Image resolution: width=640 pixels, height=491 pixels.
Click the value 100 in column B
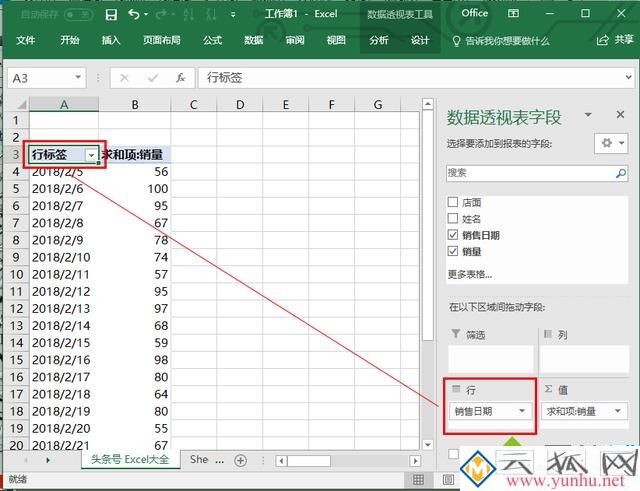(158, 189)
